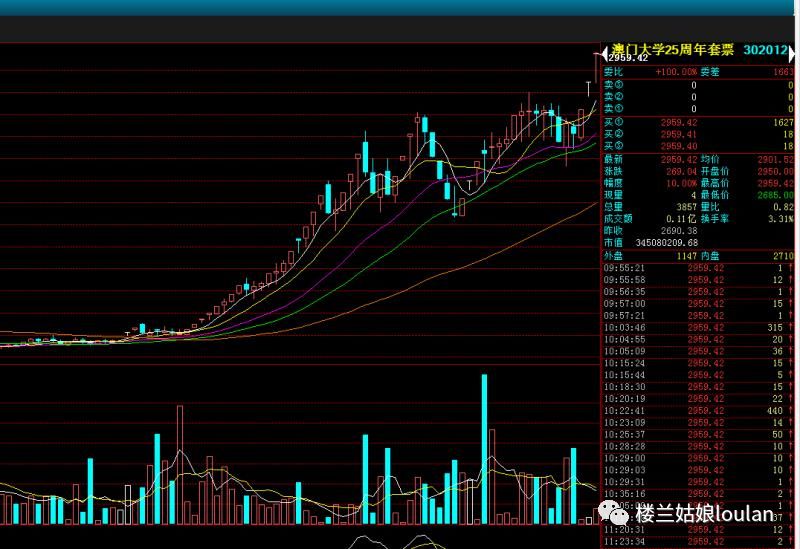Click the 2959.42 price label on chart
This screenshot has width=800, height=549.
[628, 58]
